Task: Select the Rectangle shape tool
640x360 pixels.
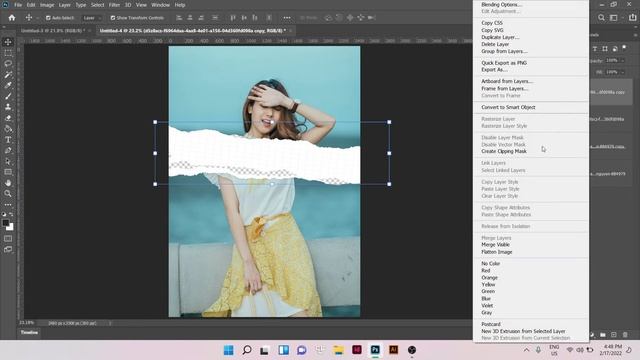Action: tap(8, 172)
